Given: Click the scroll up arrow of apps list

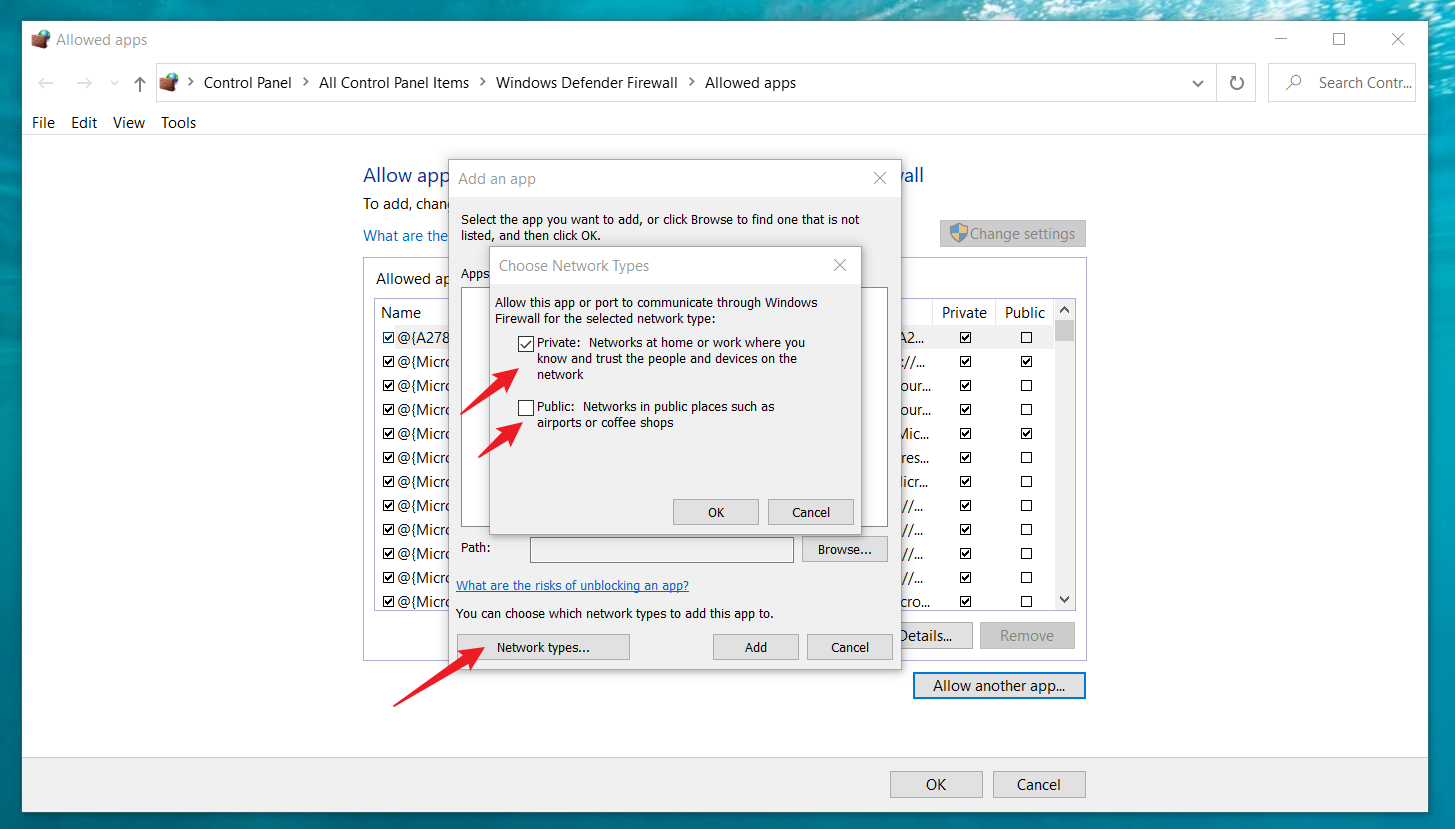Looking at the screenshot, I should pyautogui.click(x=1065, y=310).
